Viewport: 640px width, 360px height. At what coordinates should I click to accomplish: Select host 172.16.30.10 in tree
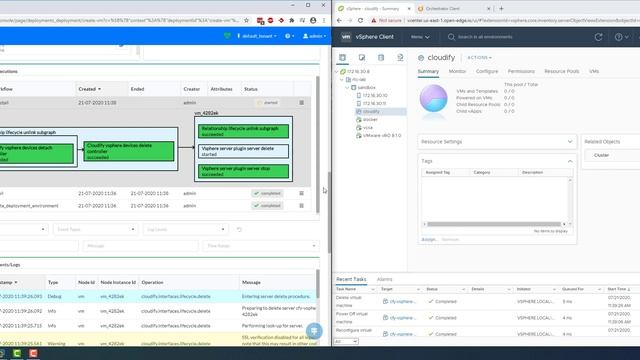click(375, 96)
